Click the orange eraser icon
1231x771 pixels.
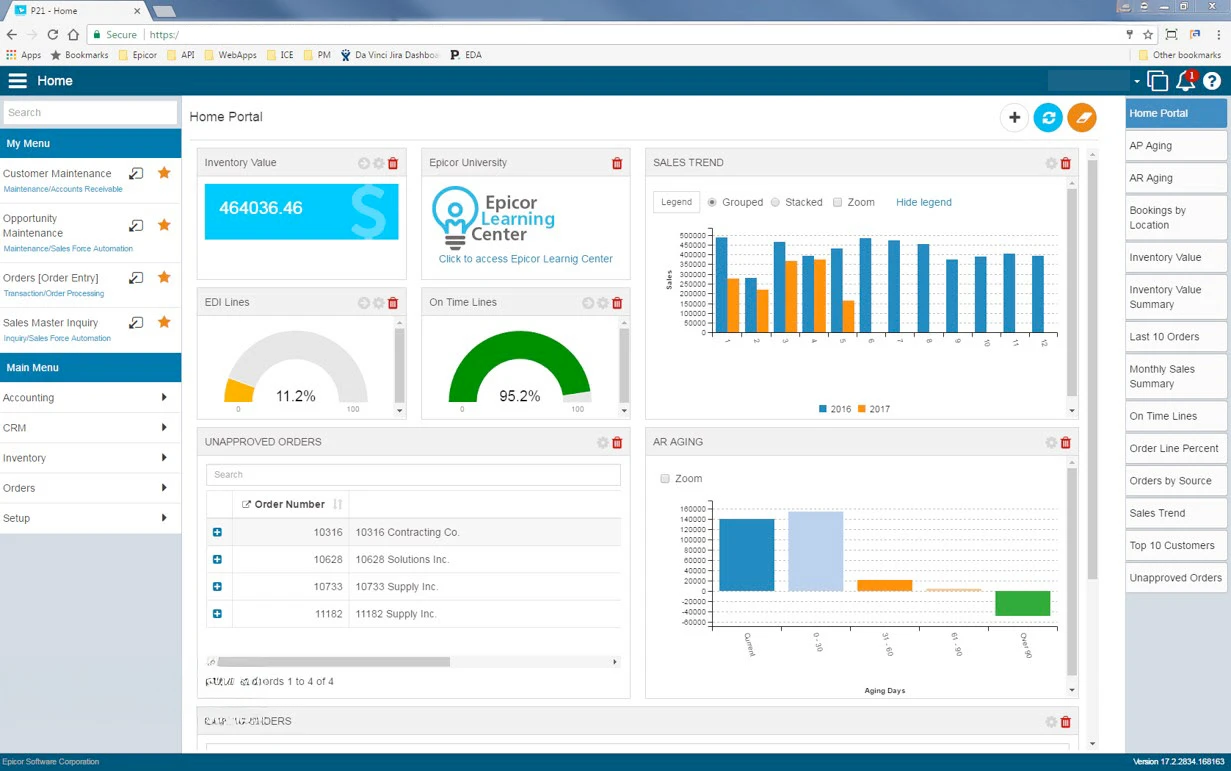[1081, 118]
